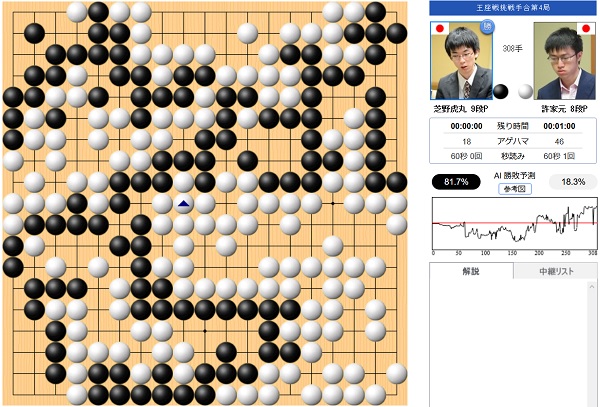The width and height of the screenshot is (600, 407).
Task: Click the 芝野虎丸 player portrait
Action: click(x=461, y=60)
